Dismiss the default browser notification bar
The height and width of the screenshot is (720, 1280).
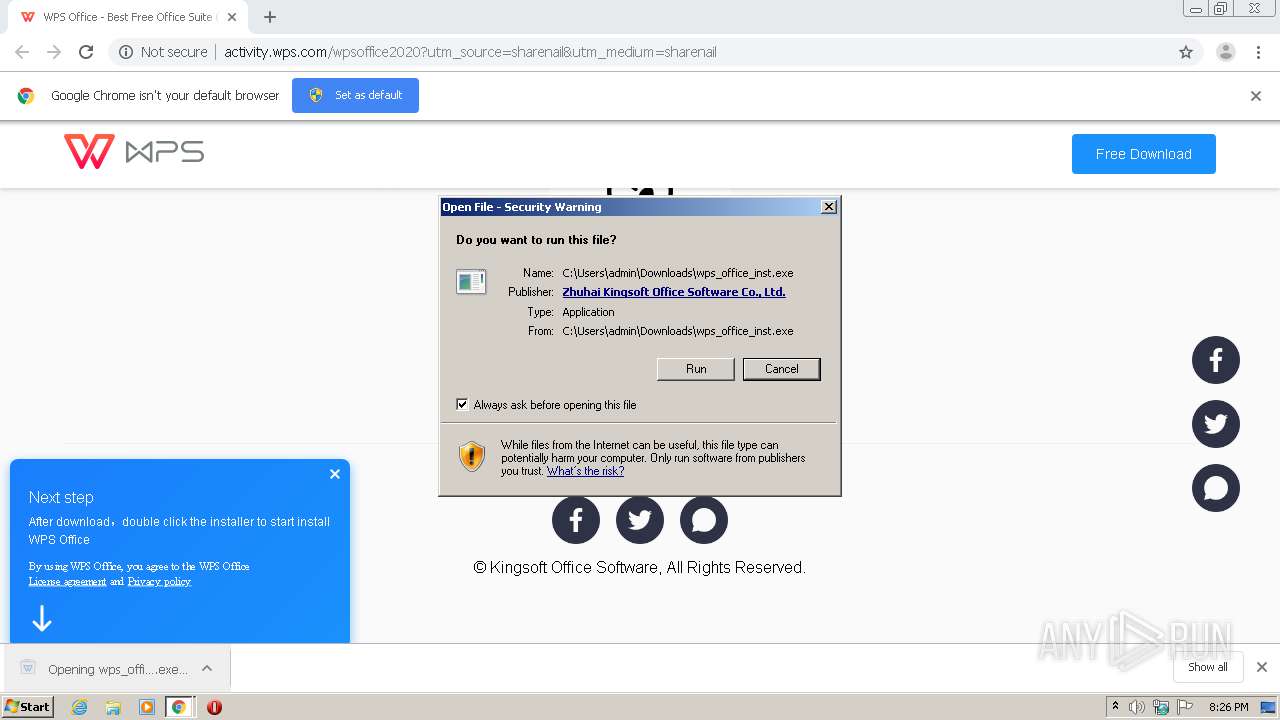click(x=1255, y=96)
